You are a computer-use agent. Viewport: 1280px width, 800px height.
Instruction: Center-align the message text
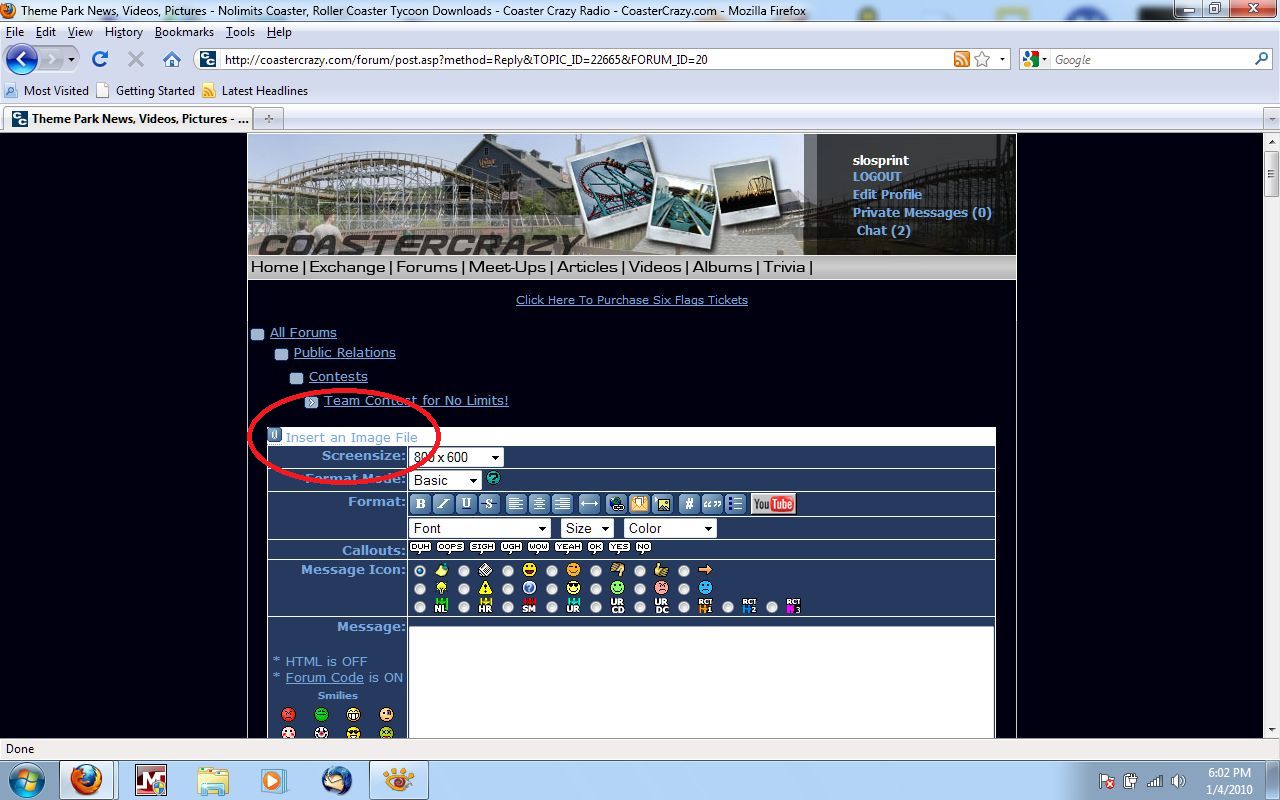click(539, 504)
